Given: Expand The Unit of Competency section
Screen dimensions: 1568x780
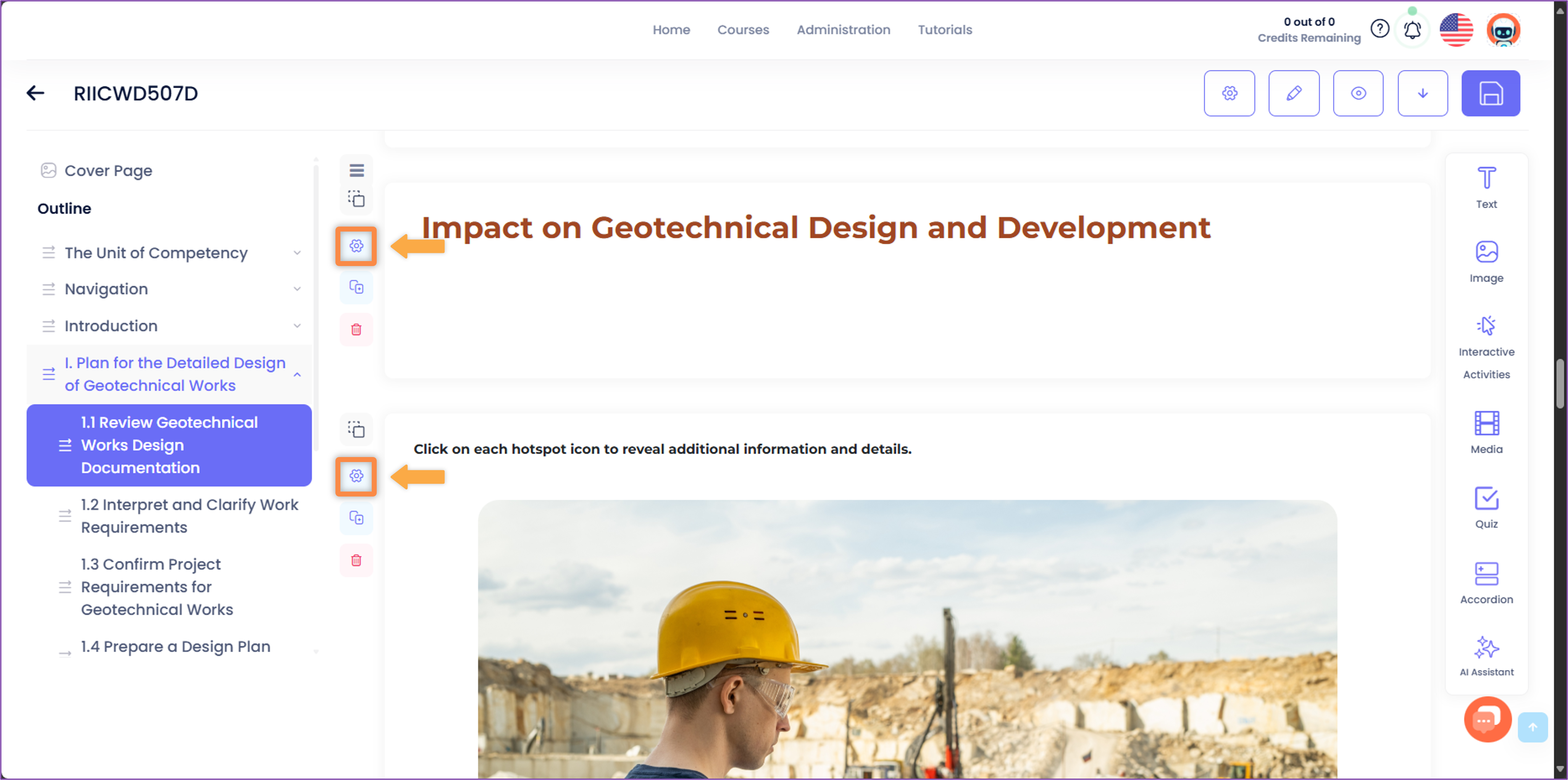Looking at the screenshot, I should click(x=297, y=253).
